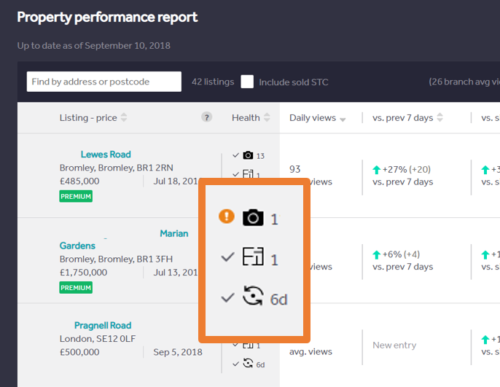Image resolution: width=500 pixels, height=387 pixels.
Task: Click last-updated refresh icon in Pragnell Road row
Action: pyautogui.click(x=248, y=363)
